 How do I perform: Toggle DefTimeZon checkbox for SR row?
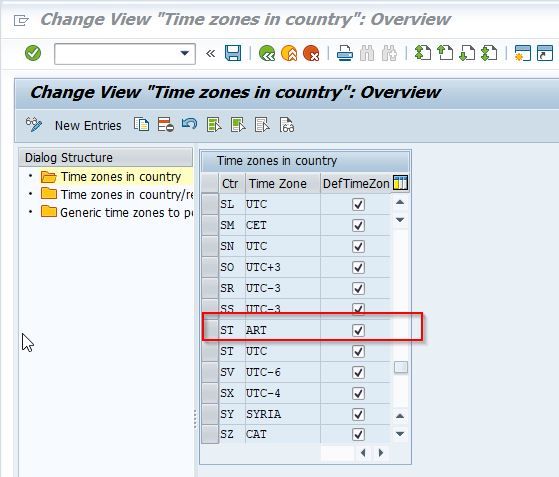click(358, 288)
